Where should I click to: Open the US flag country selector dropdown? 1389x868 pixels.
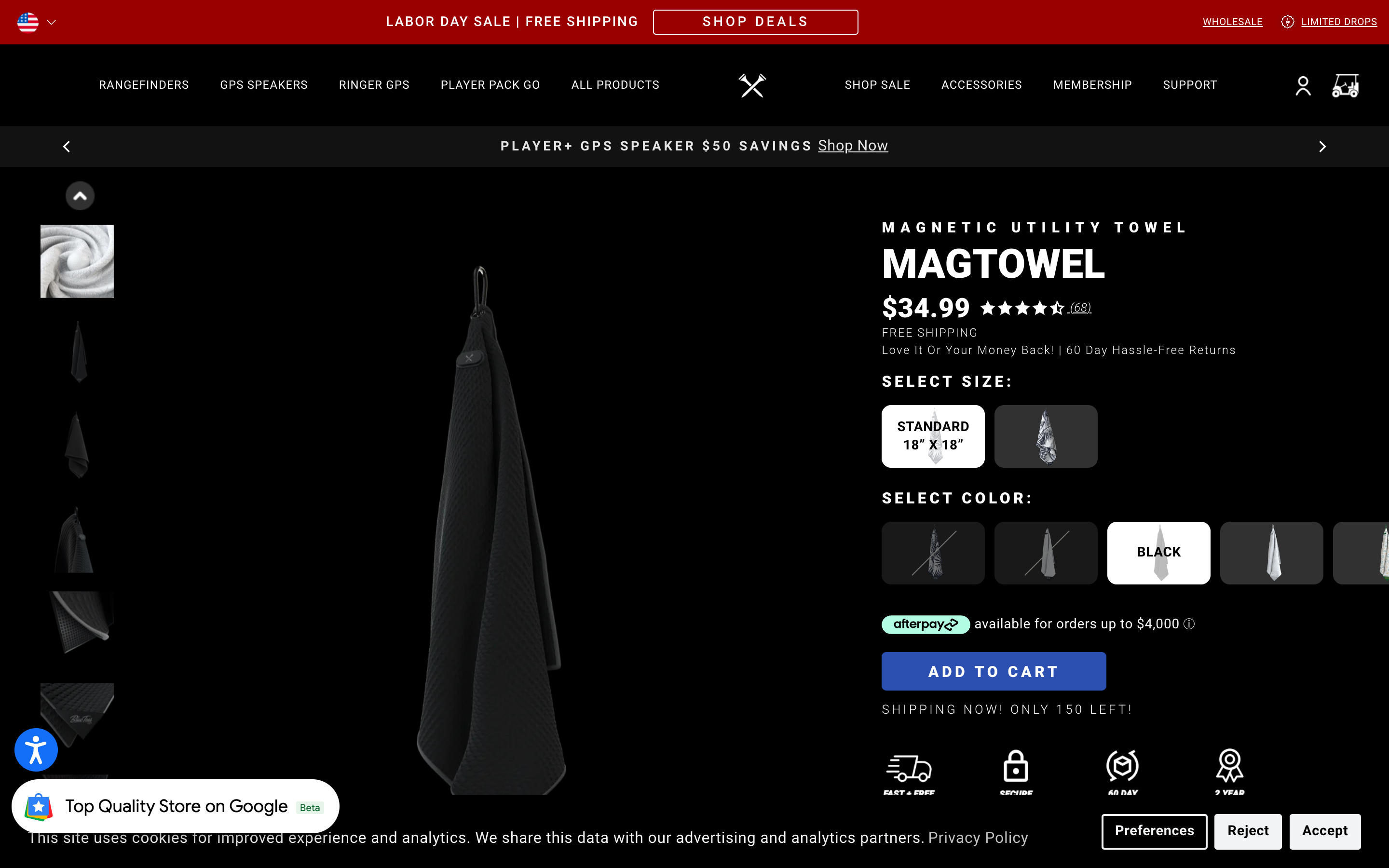click(37, 22)
